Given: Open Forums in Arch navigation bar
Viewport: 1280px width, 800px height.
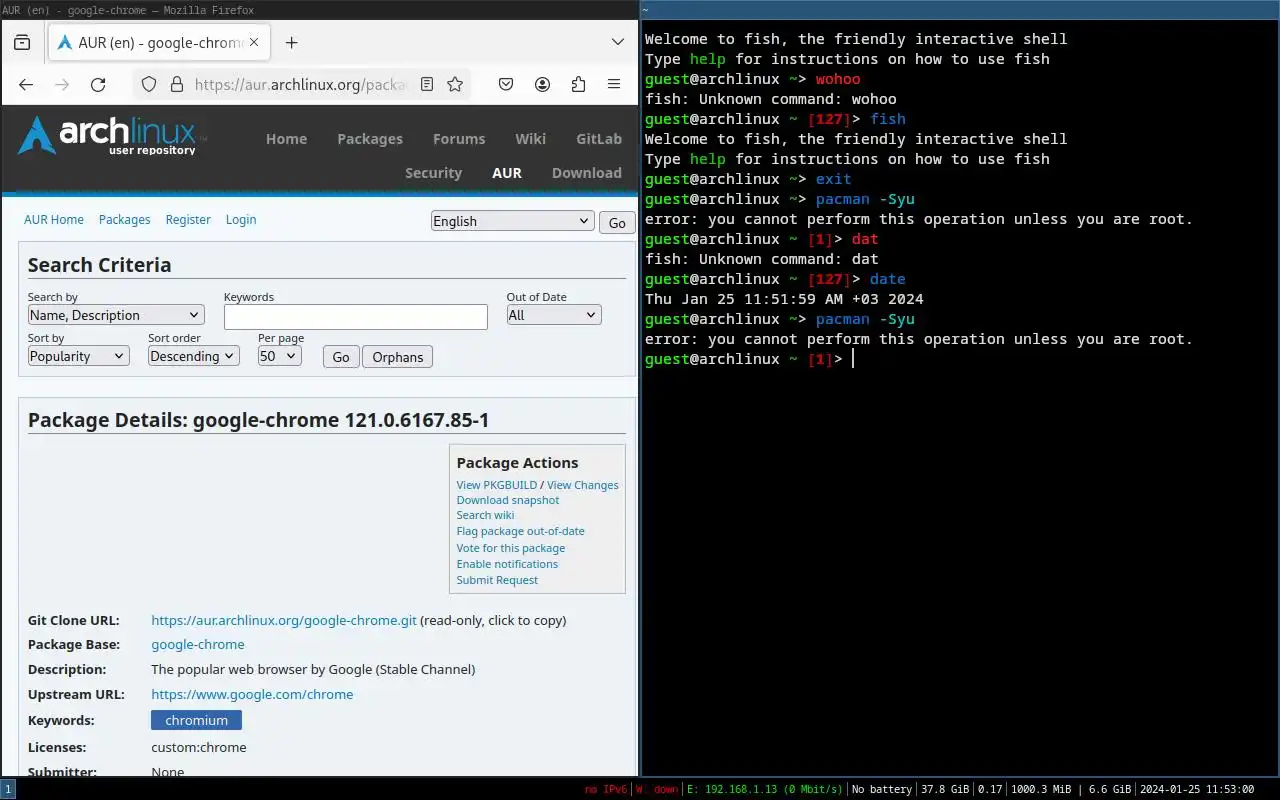Looking at the screenshot, I should [x=459, y=139].
